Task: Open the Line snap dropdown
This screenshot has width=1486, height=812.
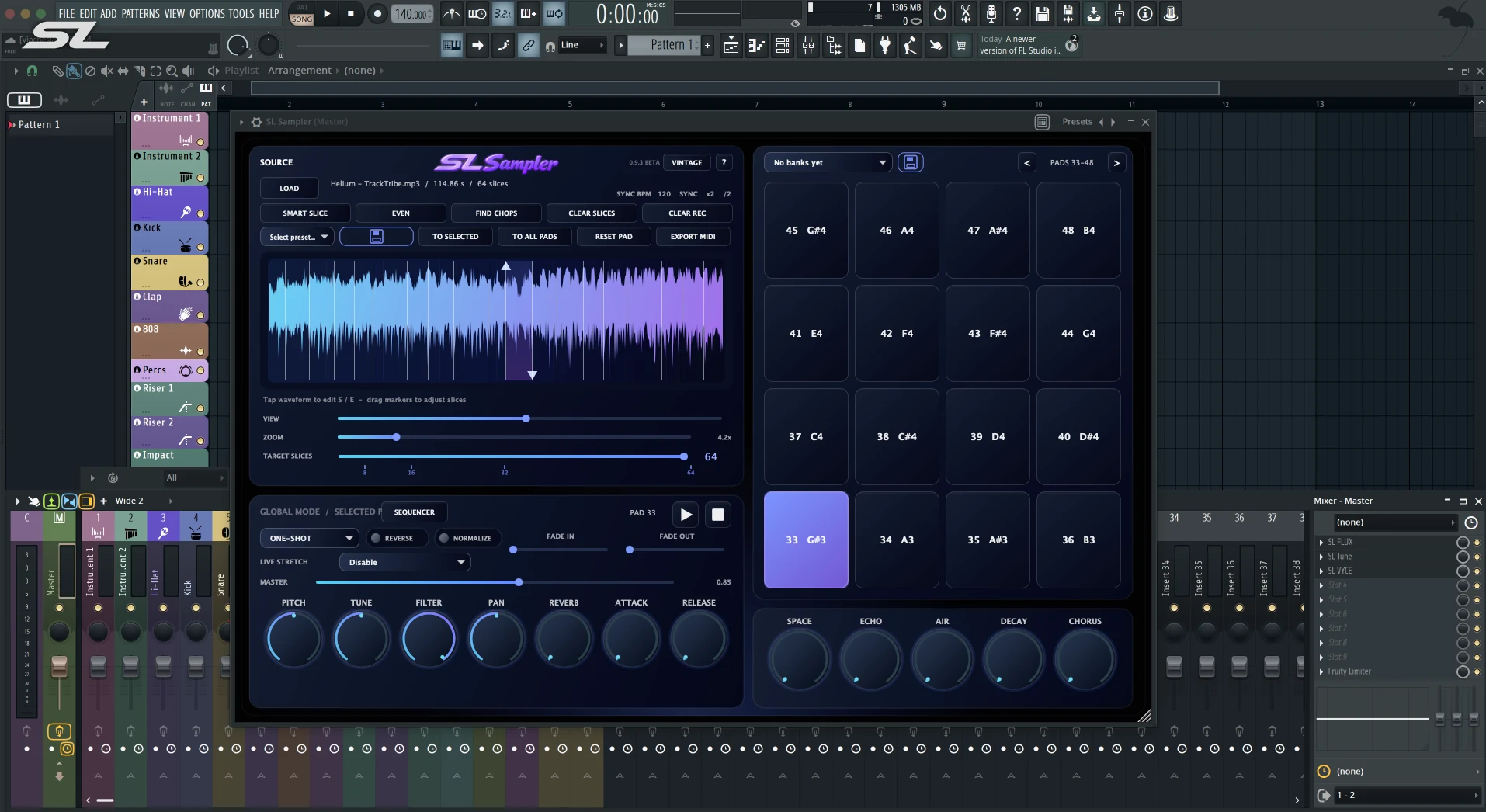Action: (x=581, y=45)
